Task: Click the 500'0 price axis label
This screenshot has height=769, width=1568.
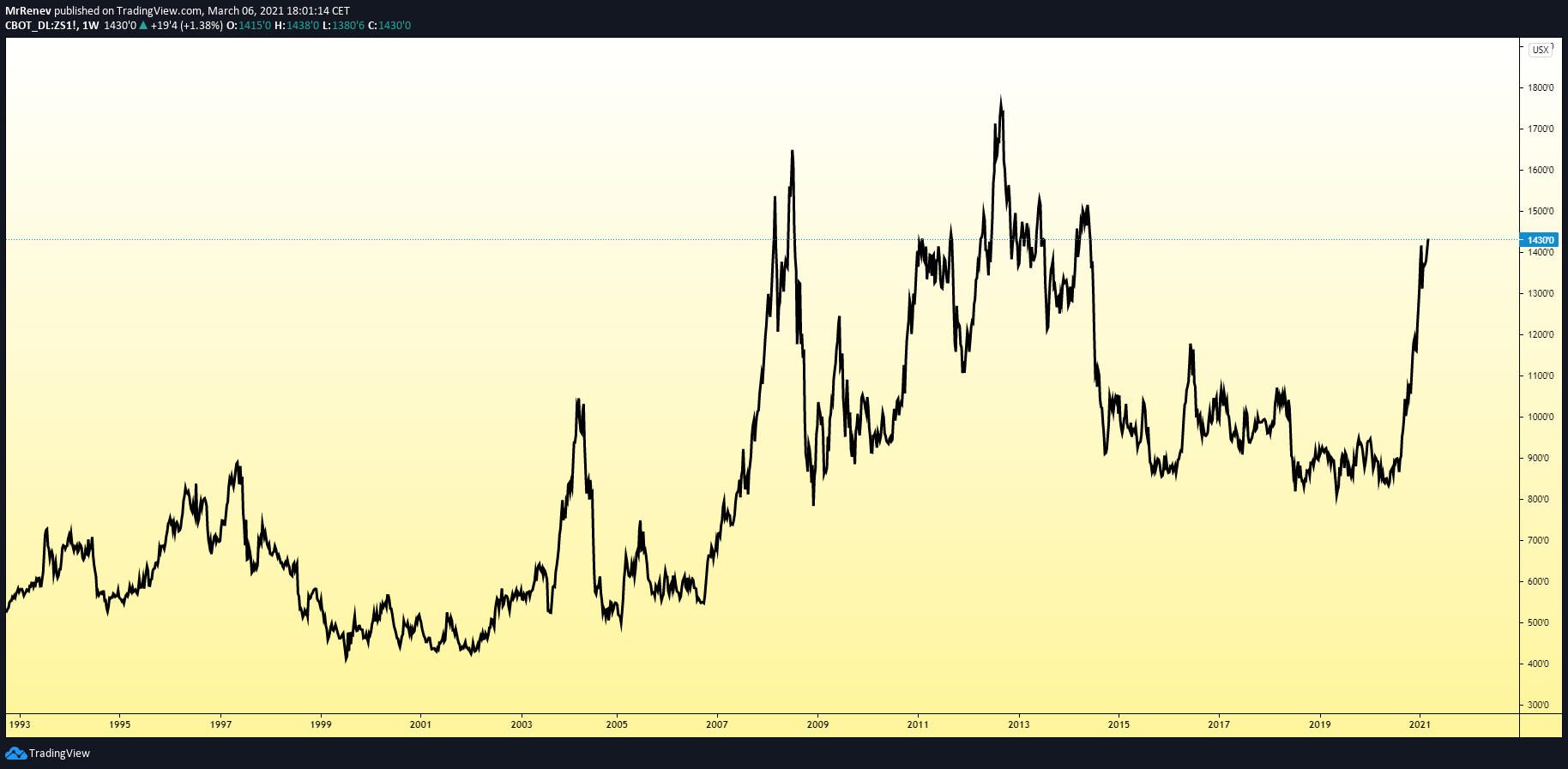Action: 1539,622
